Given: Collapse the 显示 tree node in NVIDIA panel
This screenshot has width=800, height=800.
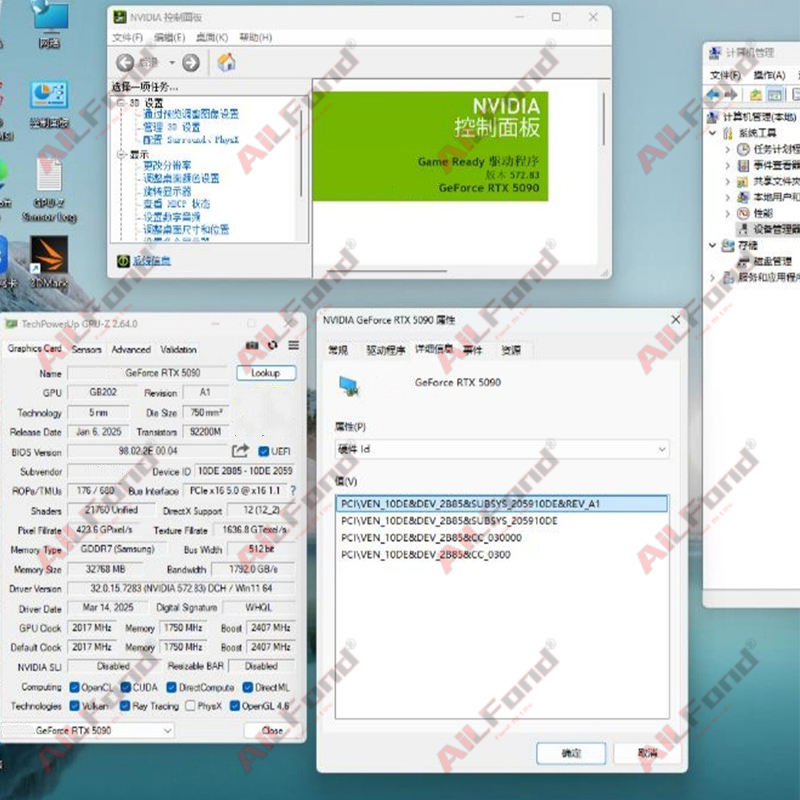Looking at the screenshot, I should [121, 154].
